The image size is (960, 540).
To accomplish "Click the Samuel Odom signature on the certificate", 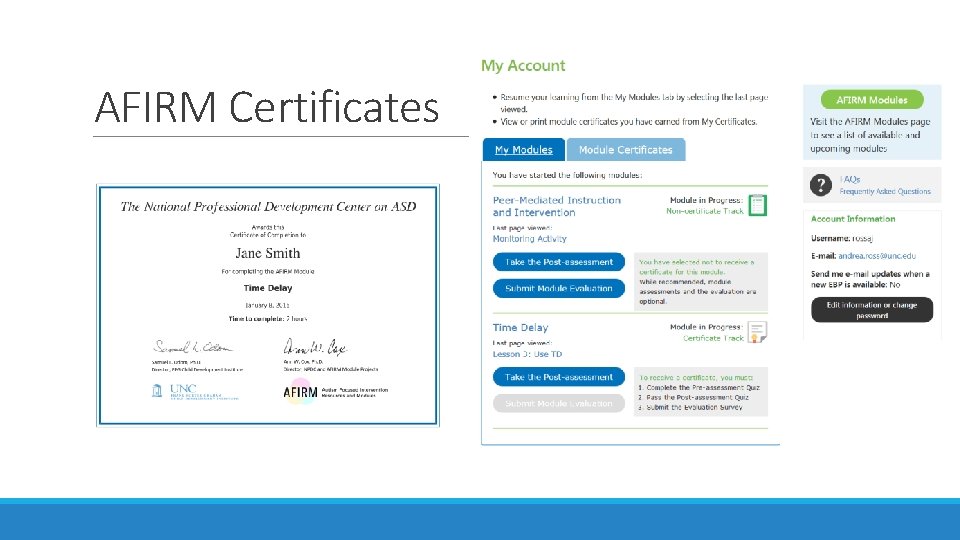I will click(x=192, y=347).
